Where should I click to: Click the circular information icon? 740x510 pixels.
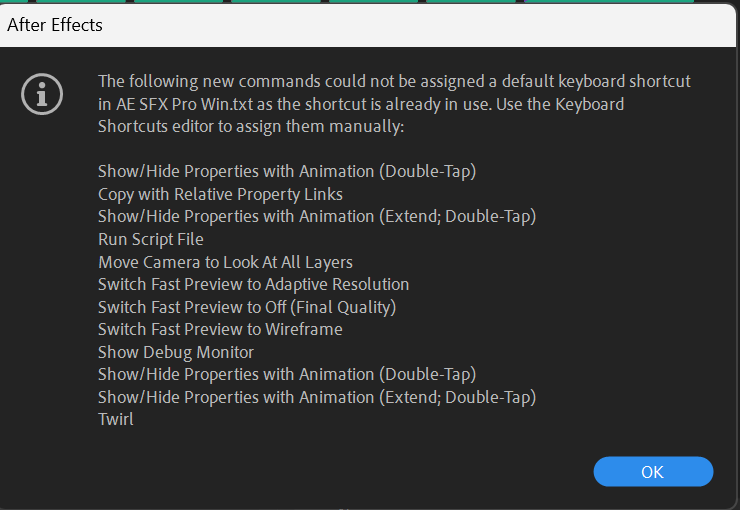click(x=42, y=94)
